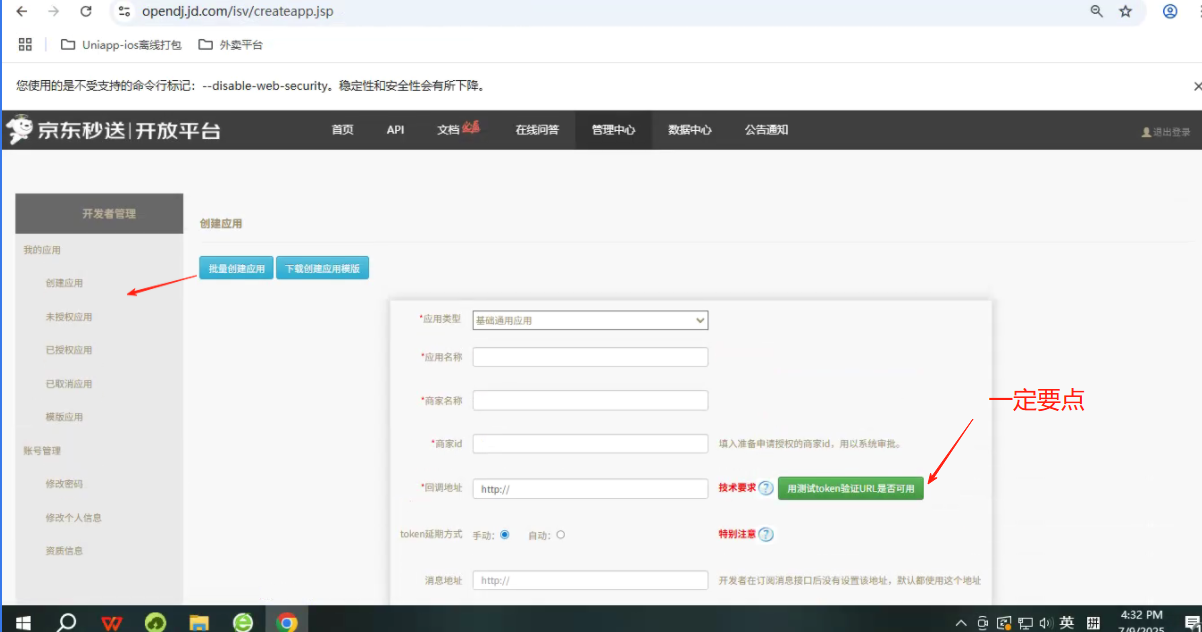Screen dimensions: 1202x632
Task: Open 修改个人信息 in the sidebar
Action: coord(74,518)
